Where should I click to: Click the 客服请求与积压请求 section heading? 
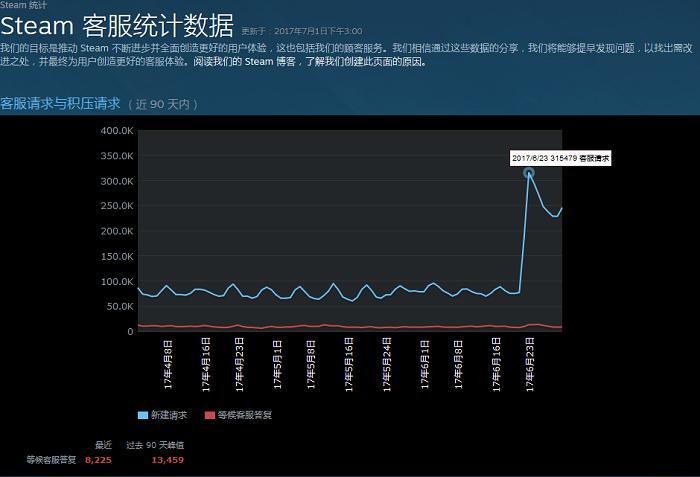point(60,104)
